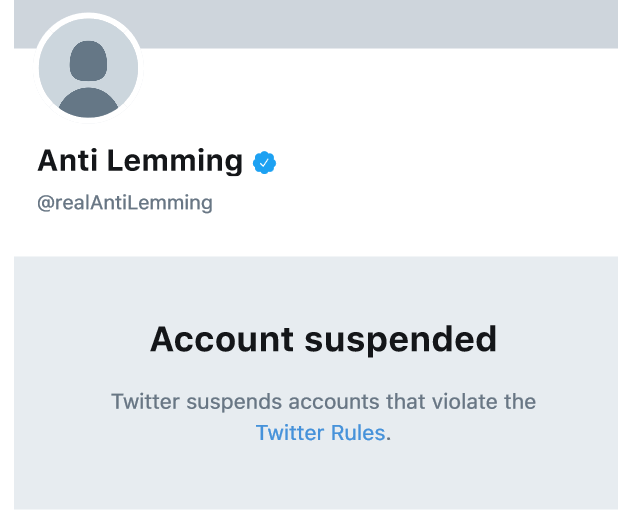Click the word Account in the heading
This screenshot has width=618, height=510.
pyautogui.click(x=222, y=339)
